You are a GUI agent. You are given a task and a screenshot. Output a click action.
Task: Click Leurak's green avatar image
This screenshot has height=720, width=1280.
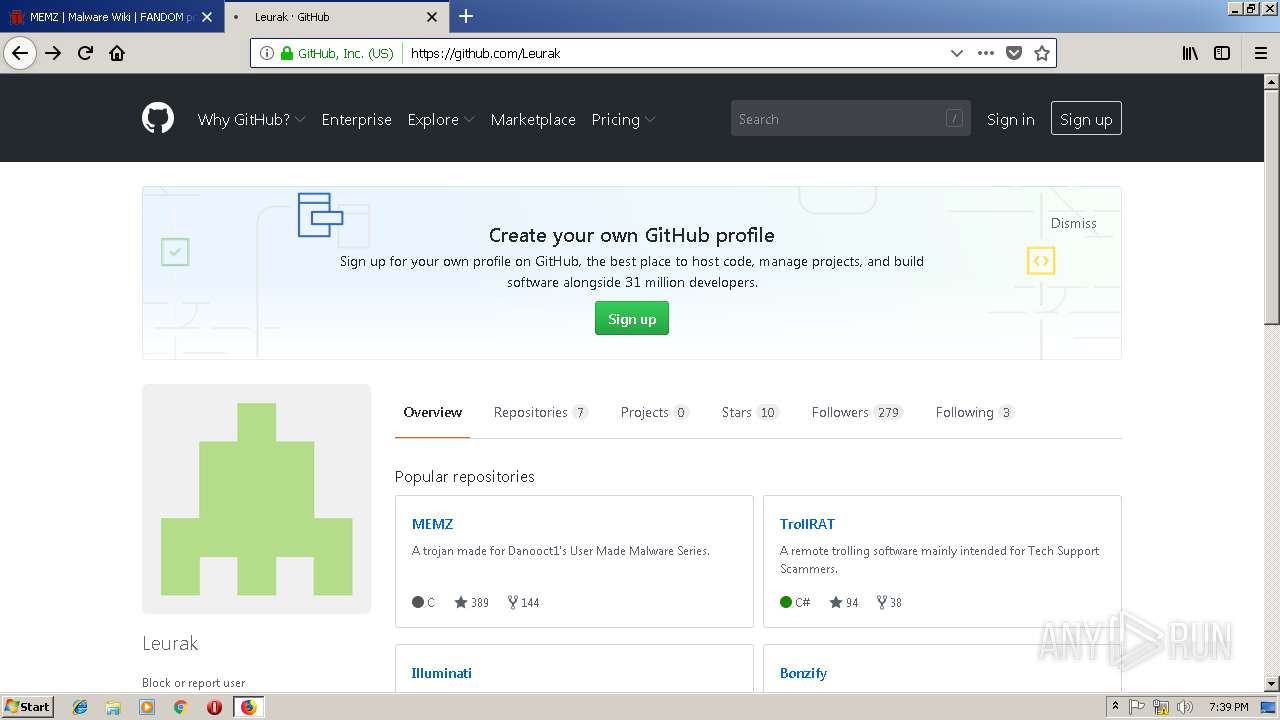(256, 499)
